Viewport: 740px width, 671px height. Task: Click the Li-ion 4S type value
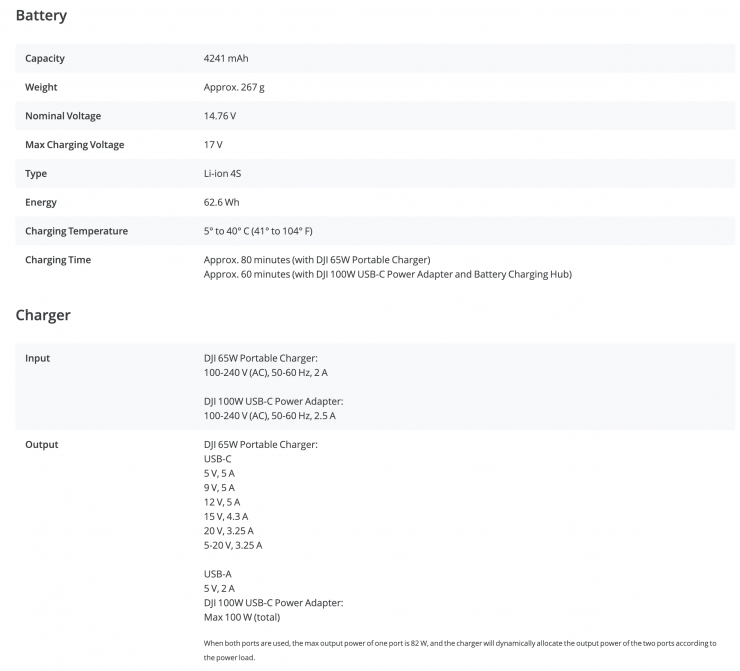click(x=222, y=174)
